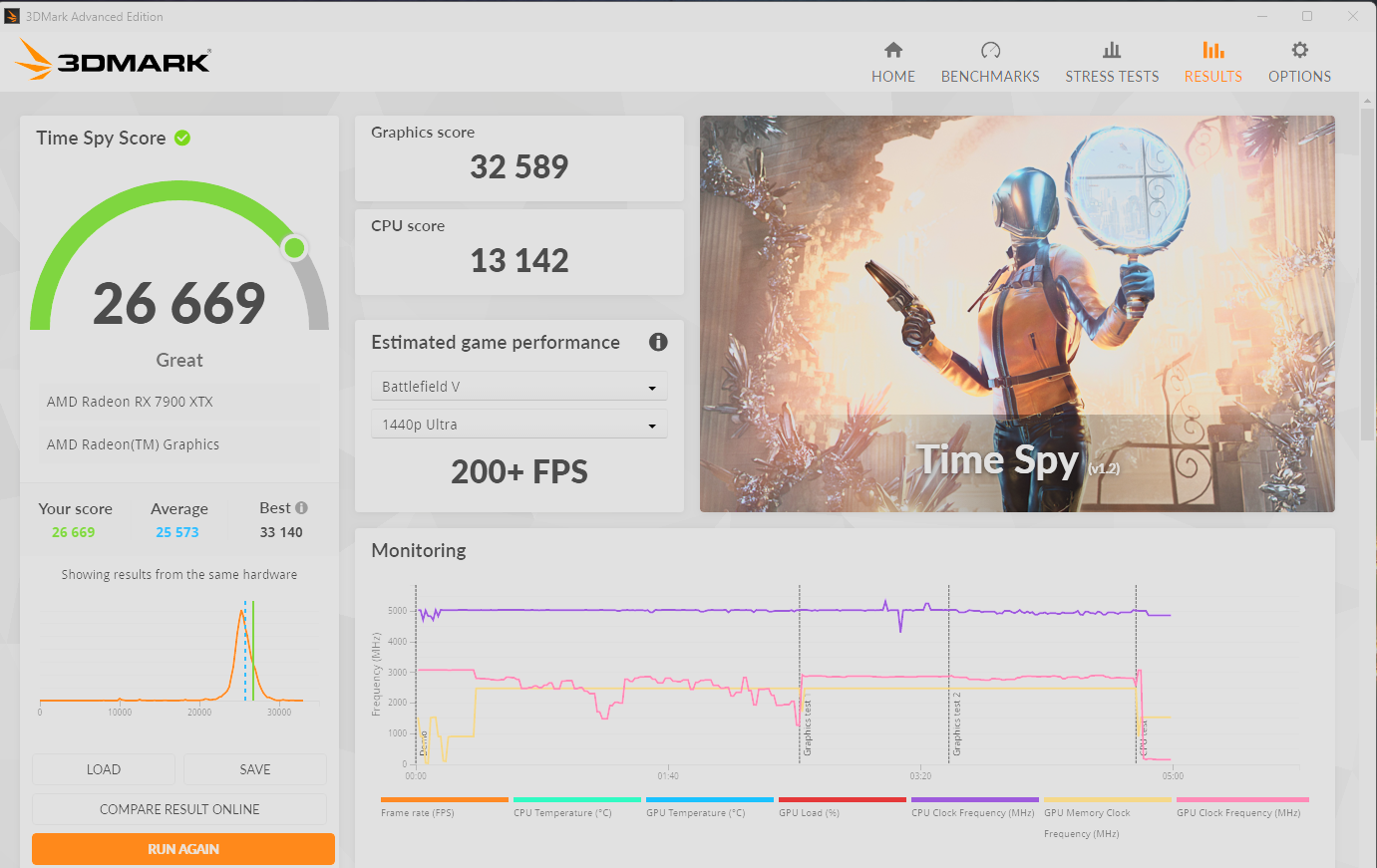The height and width of the screenshot is (868, 1377).
Task: Click the home house icon
Action: point(893,50)
